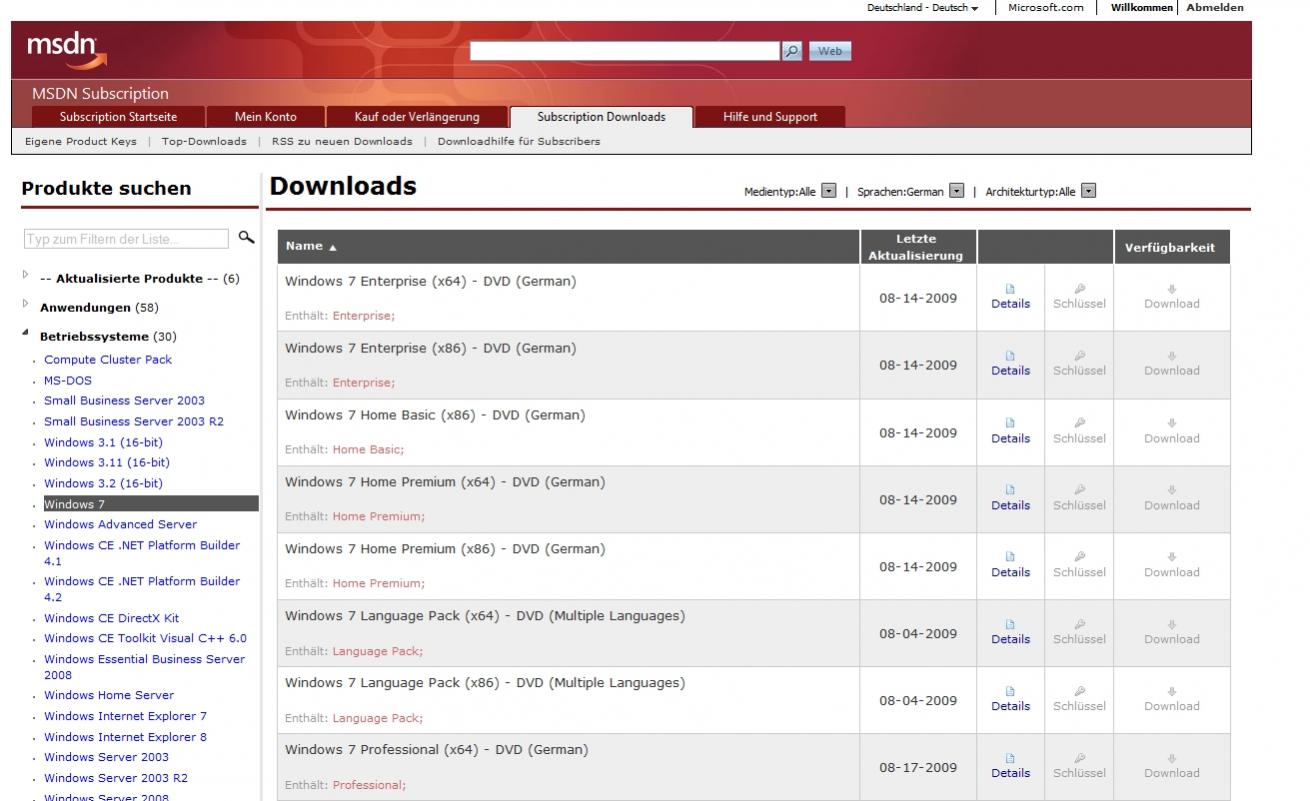The height and width of the screenshot is (801, 1310).
Task: Open Downloadhilfe für Subscribers link
Action: (519, 141)
